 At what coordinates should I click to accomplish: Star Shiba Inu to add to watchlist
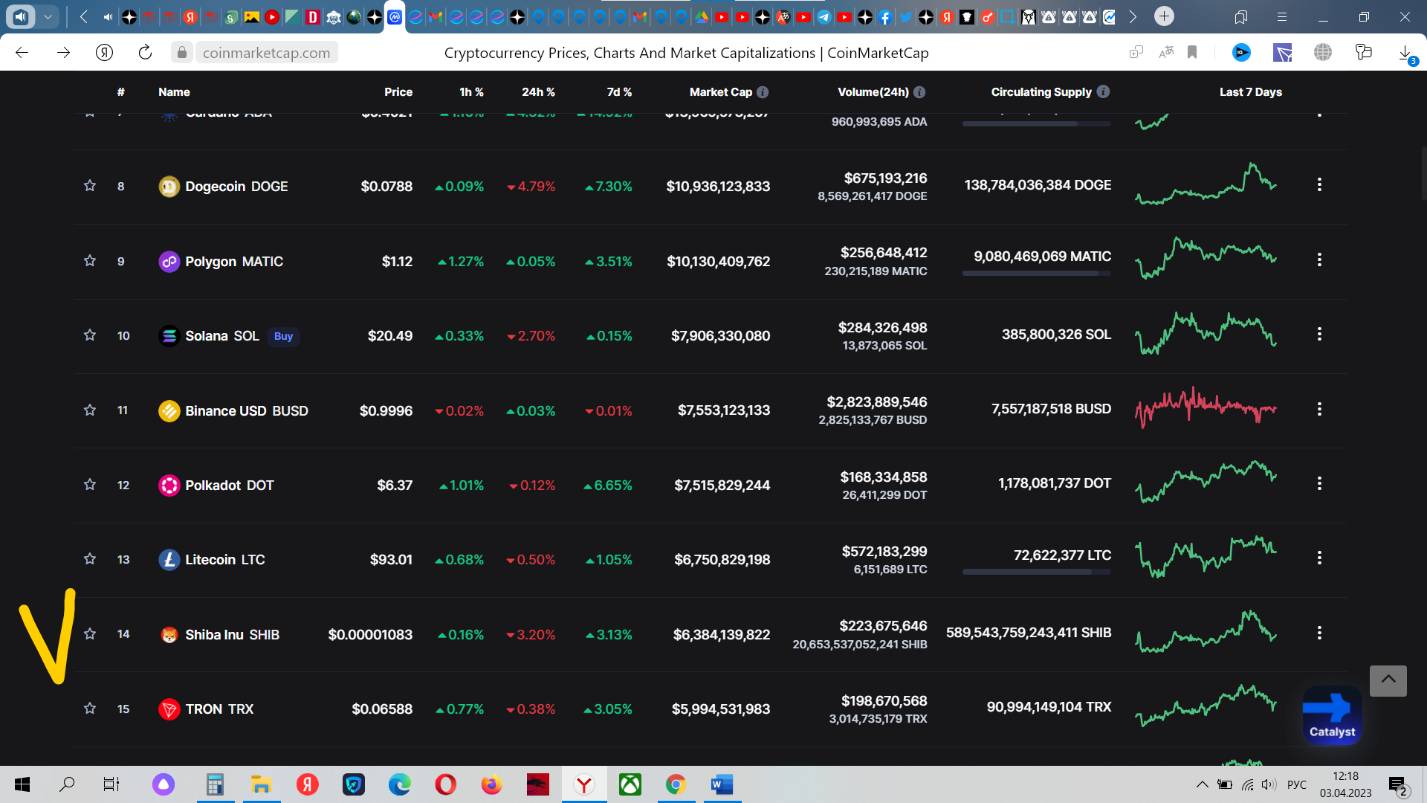tap(90, 634)
